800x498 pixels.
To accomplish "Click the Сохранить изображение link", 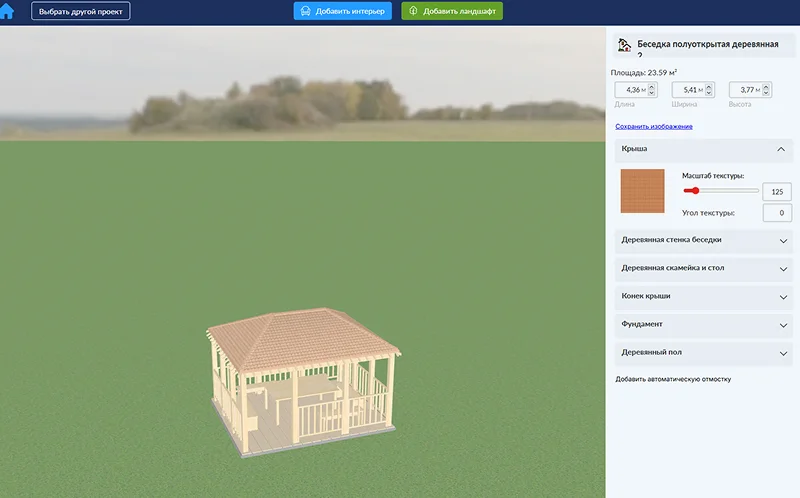I will tap(654, 127).
